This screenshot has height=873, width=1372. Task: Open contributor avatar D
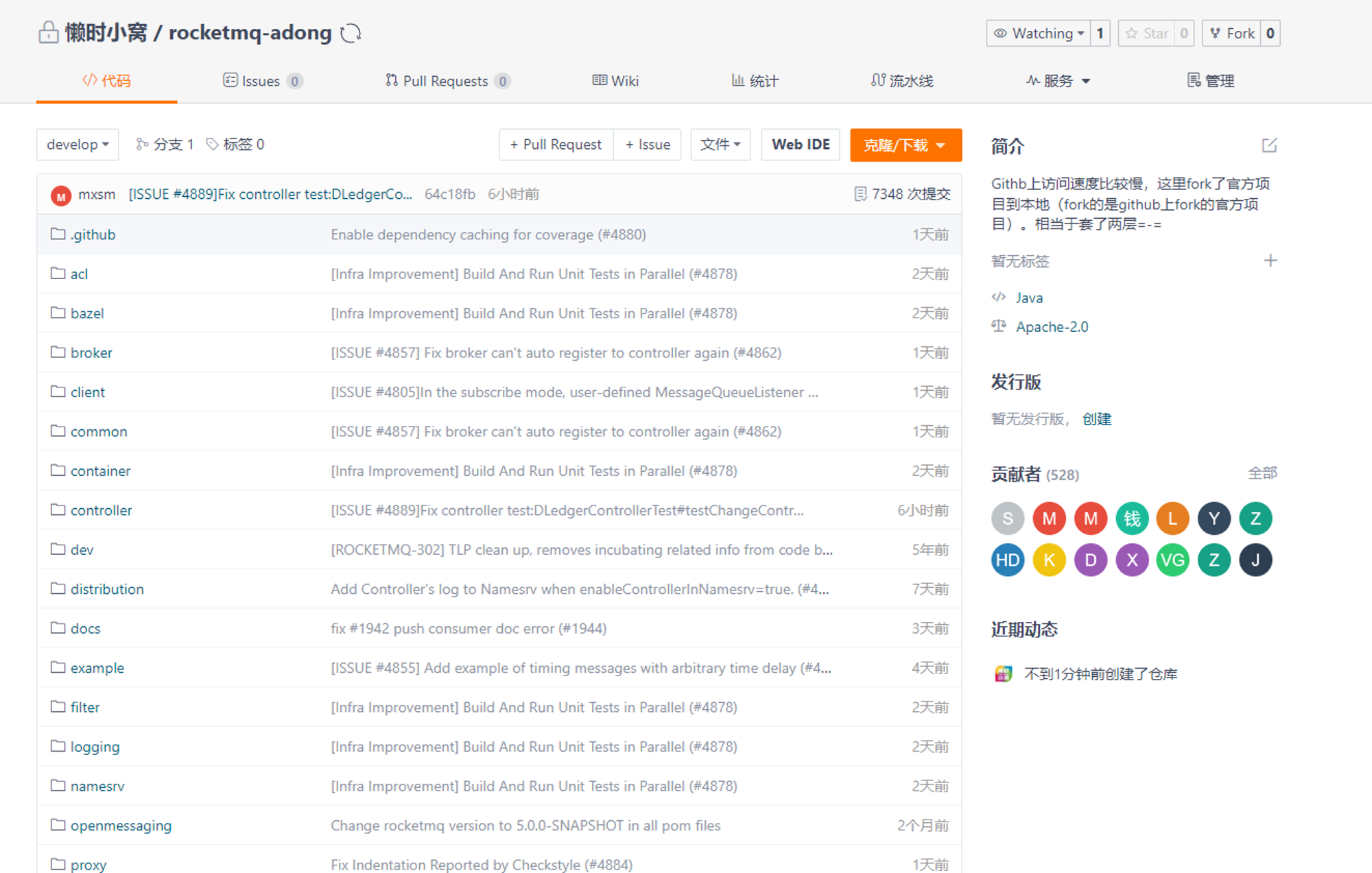click(1091, 560)
